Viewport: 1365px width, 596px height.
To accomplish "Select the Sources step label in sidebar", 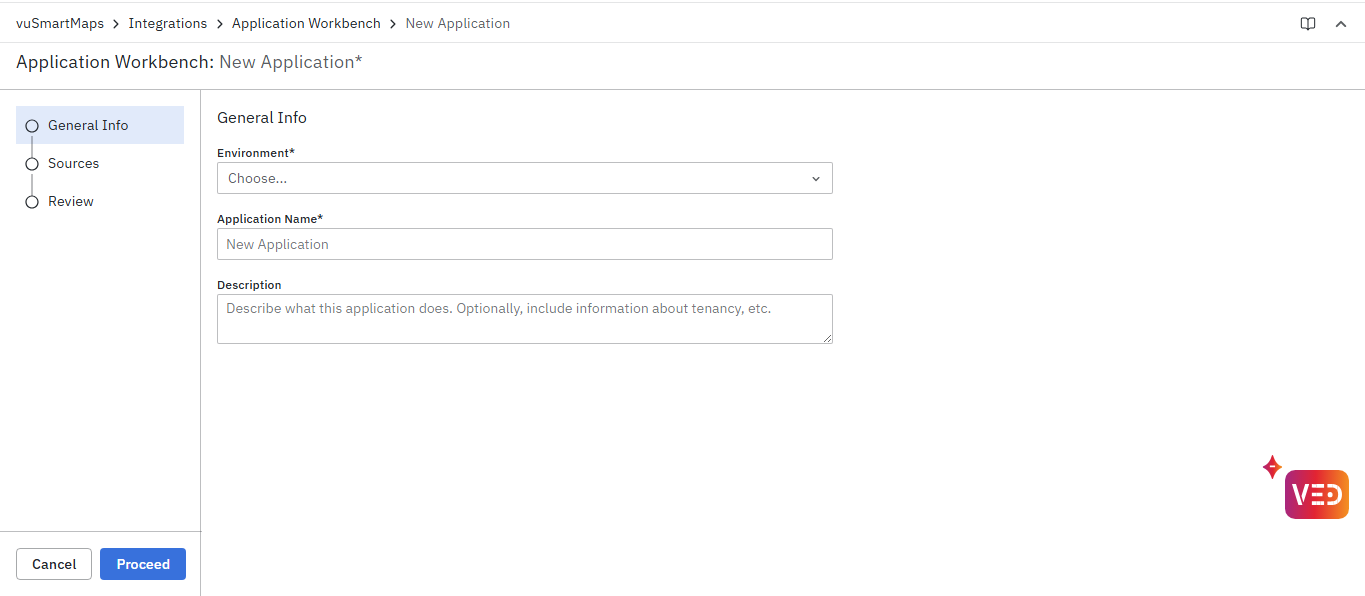I will (74, 164).
